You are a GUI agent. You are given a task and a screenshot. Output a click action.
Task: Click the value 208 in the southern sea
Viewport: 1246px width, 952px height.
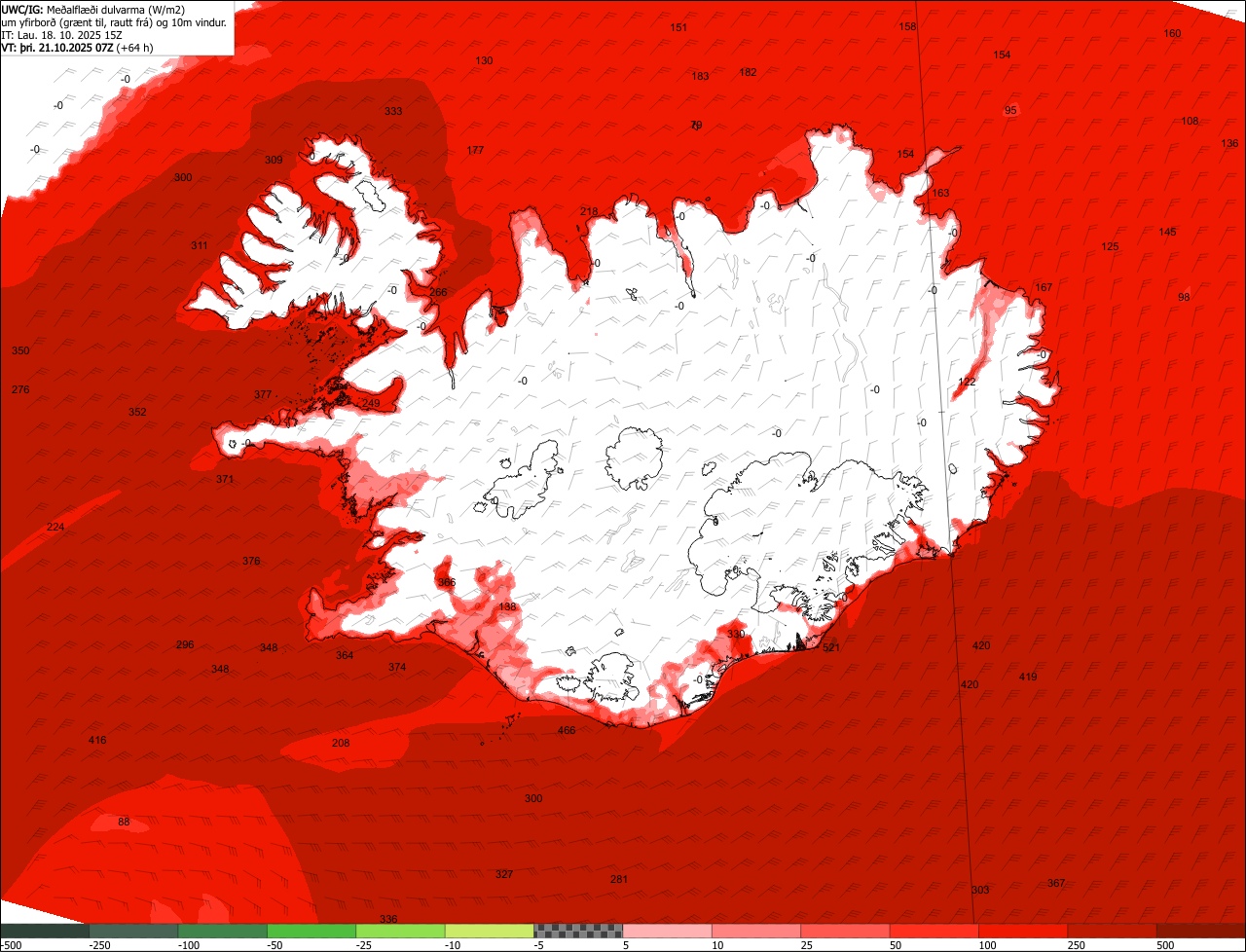pyautogui.click(x=341, y=744)
